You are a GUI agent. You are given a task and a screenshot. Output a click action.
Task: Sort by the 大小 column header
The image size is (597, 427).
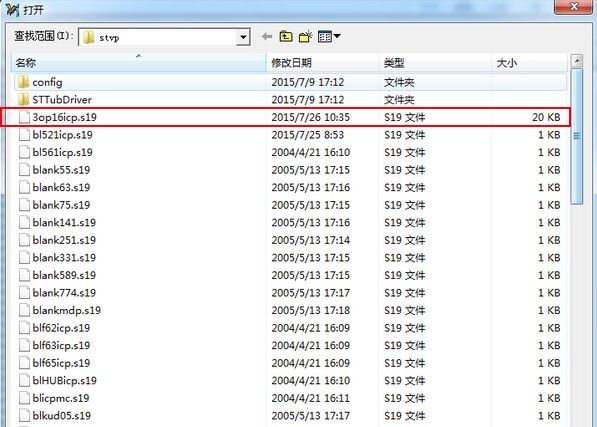pos(529,62)
